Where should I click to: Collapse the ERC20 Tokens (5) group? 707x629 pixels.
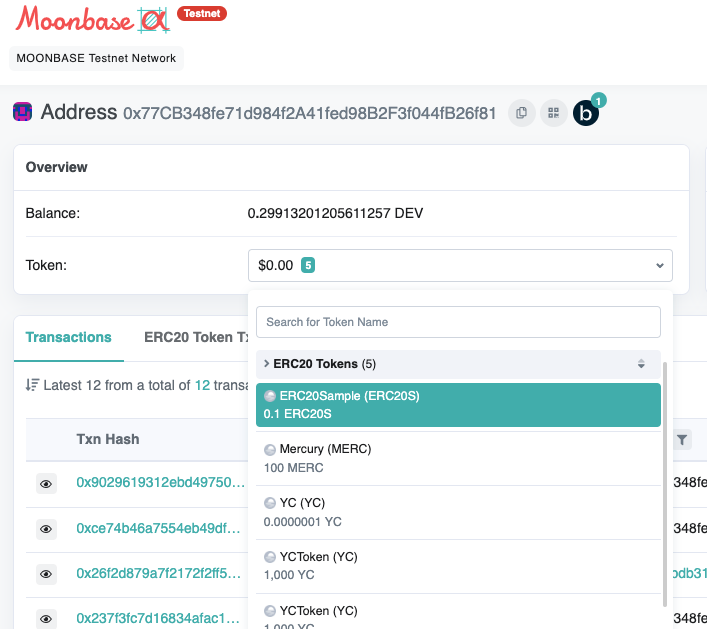click(458, 364)
